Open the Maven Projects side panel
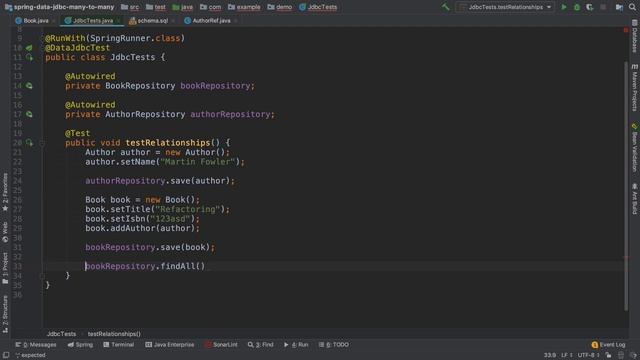The height and width of the screenshot is (360, 640). tap(635, 87)
